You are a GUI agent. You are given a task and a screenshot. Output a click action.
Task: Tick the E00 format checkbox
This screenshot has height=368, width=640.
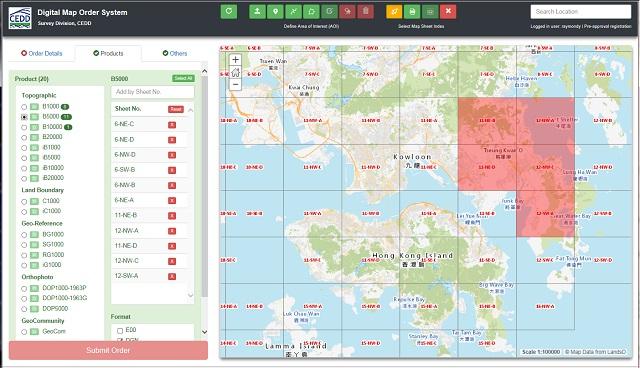(120, 330)
